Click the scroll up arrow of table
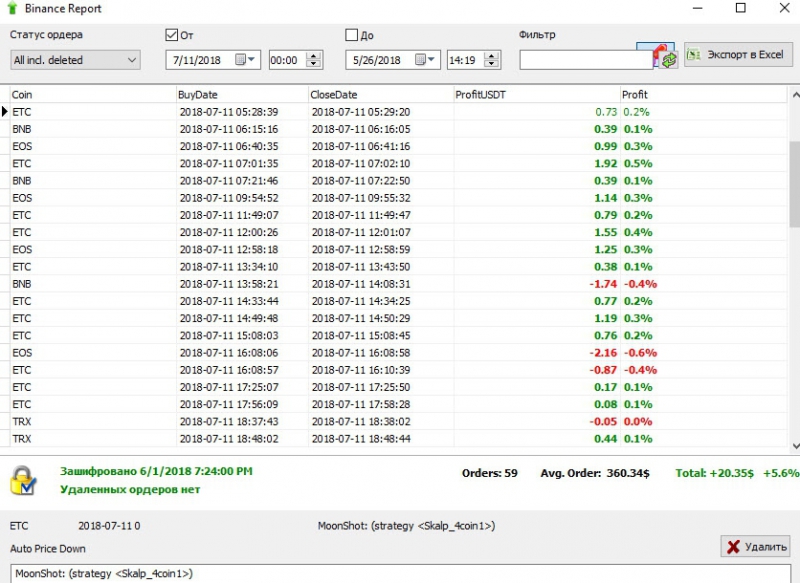800x583 pixels. tap(795, 94)
